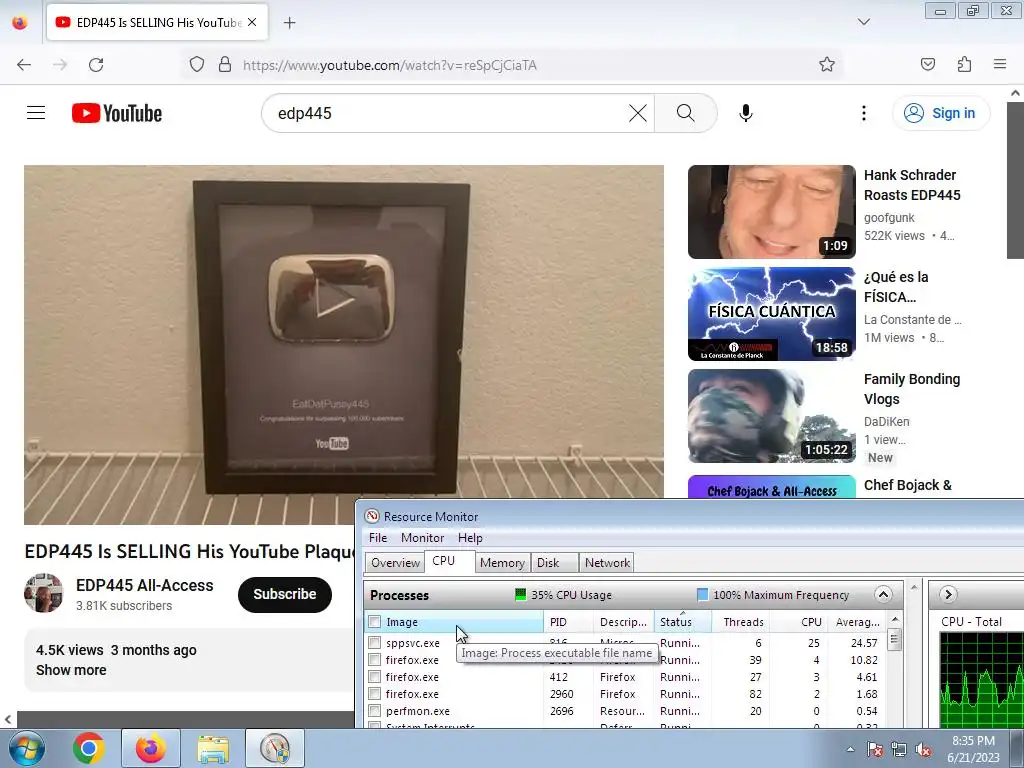This screenshot has width=1024, height=768.
Task: Open the taskbar clock and date
Action: [x=973, y=749]
